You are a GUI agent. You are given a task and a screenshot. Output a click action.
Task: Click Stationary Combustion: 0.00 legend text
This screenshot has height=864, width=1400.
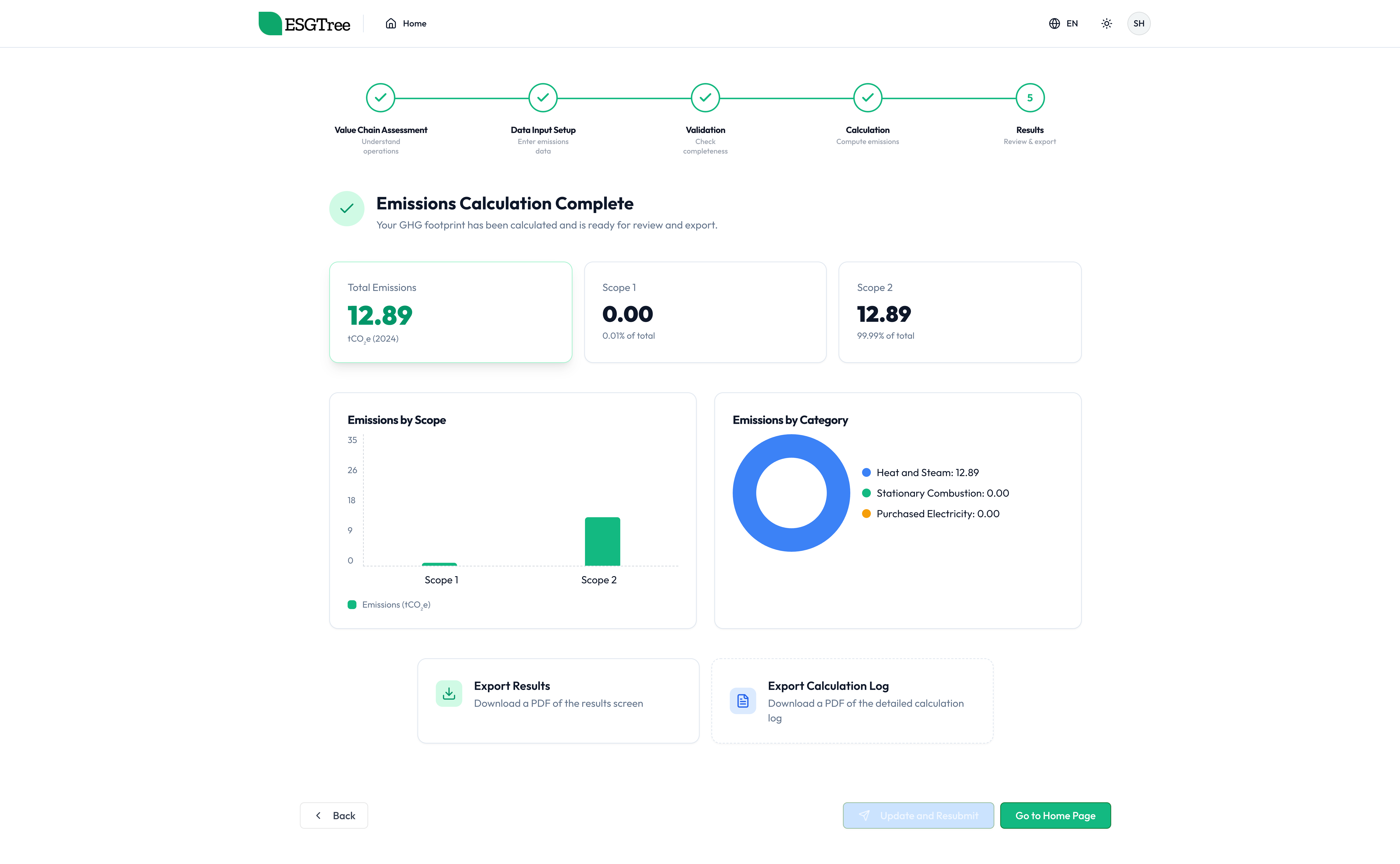tap(943, 493)
